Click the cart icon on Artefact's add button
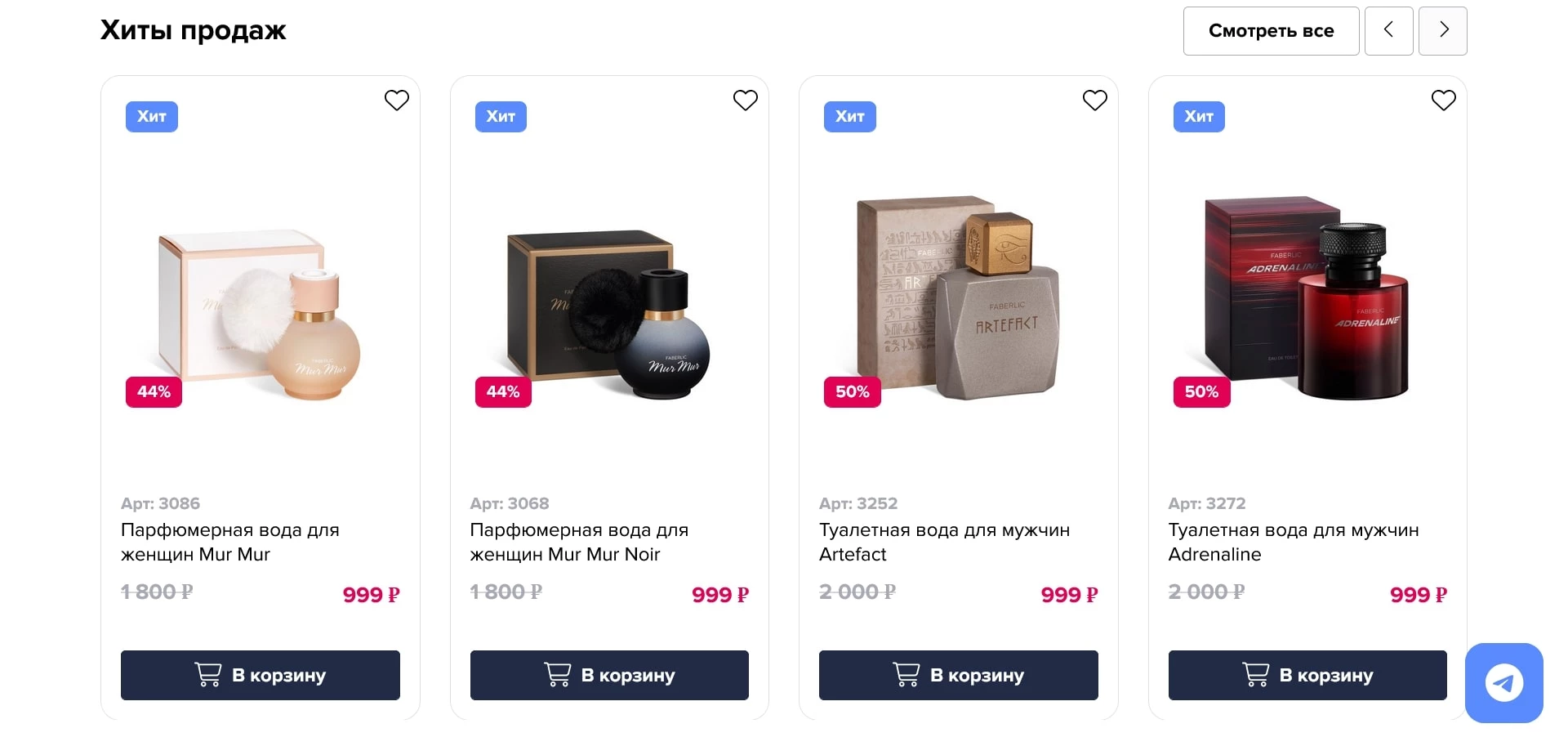Screen dimensions: 1568x746 (906, 675)
